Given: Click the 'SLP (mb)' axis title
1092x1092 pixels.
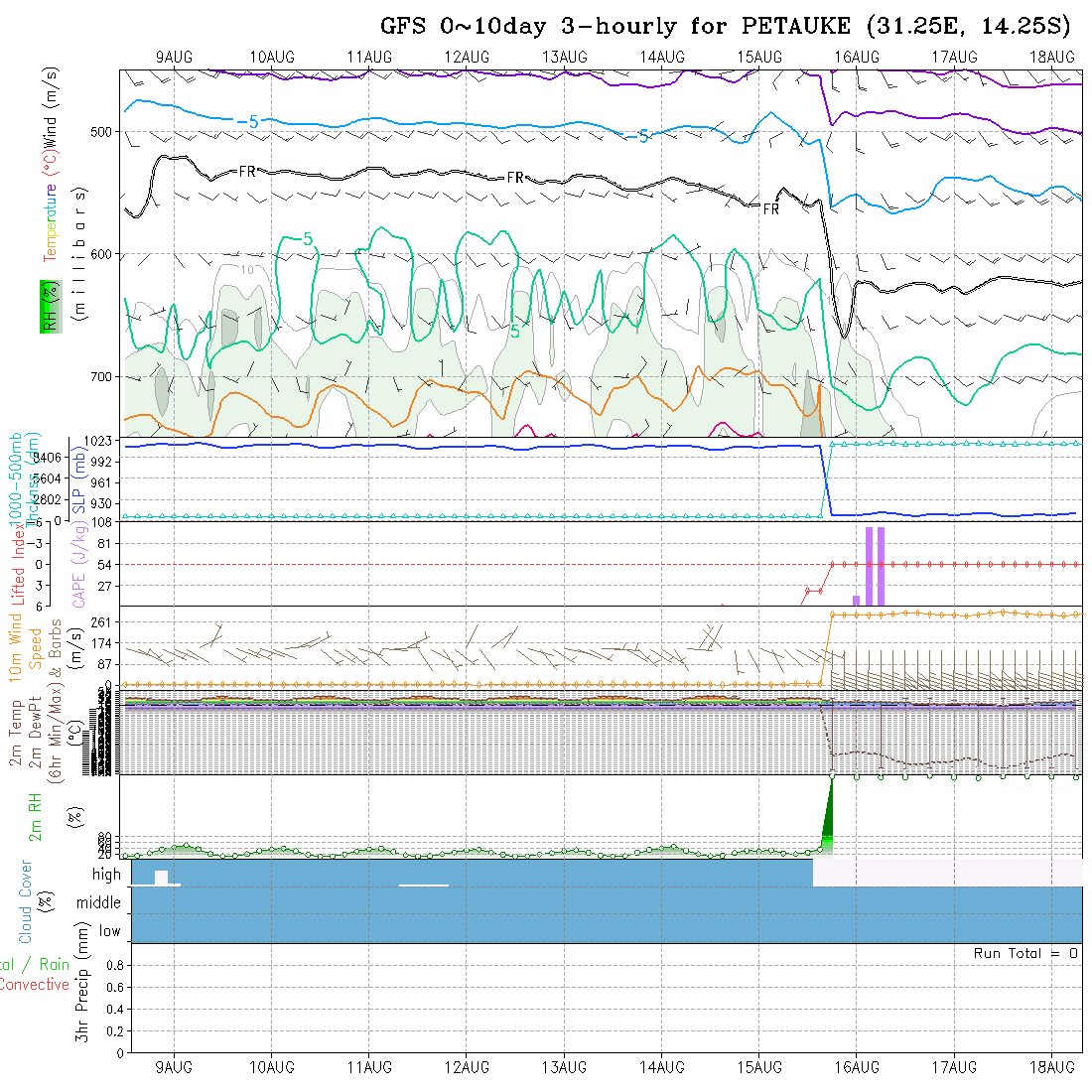Looking at the screenshot, I should coord(78,480).
